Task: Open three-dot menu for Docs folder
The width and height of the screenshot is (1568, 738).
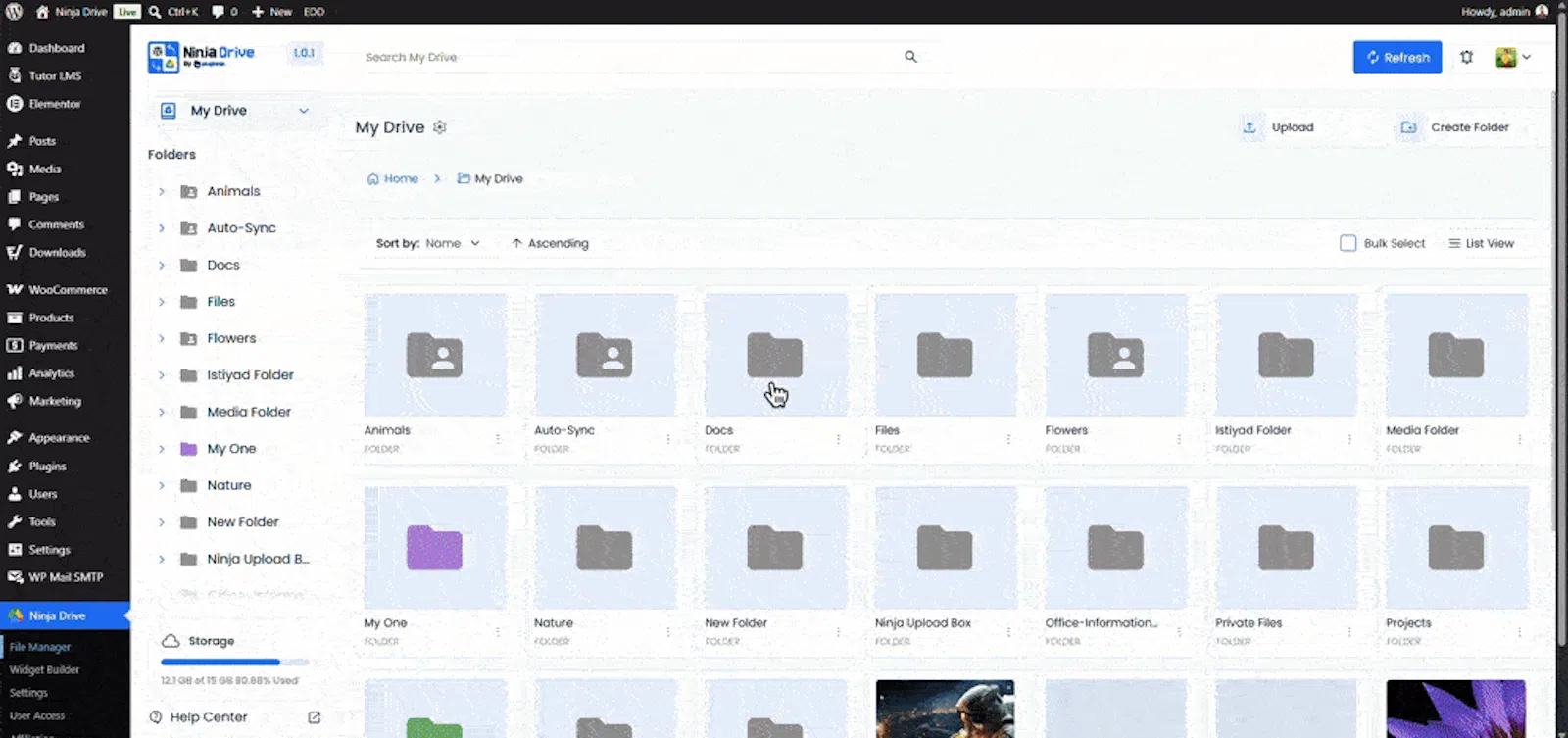Action: click(838, 439)
